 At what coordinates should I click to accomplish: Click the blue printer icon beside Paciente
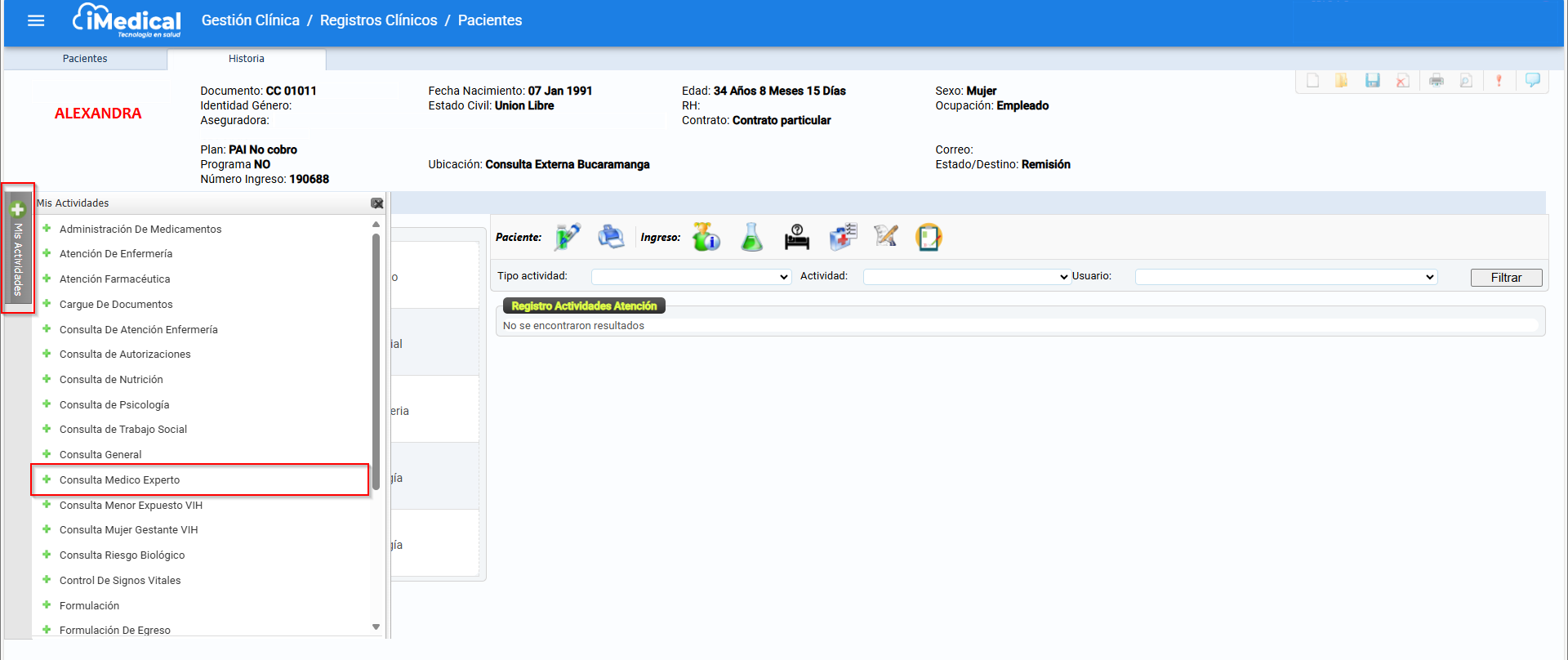click(611, 237)
